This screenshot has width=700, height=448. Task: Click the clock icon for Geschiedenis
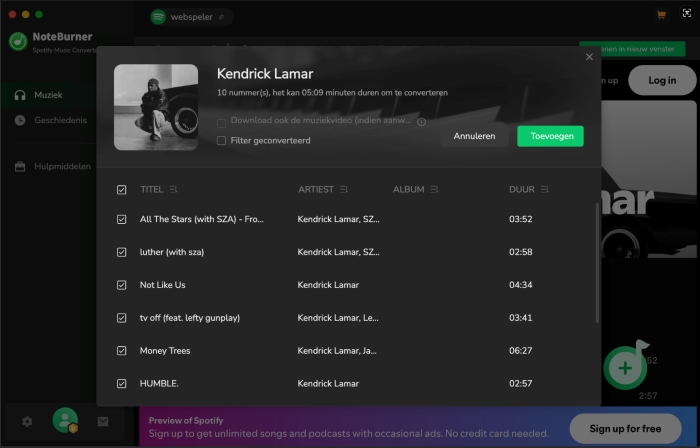[x=20, y=120]
